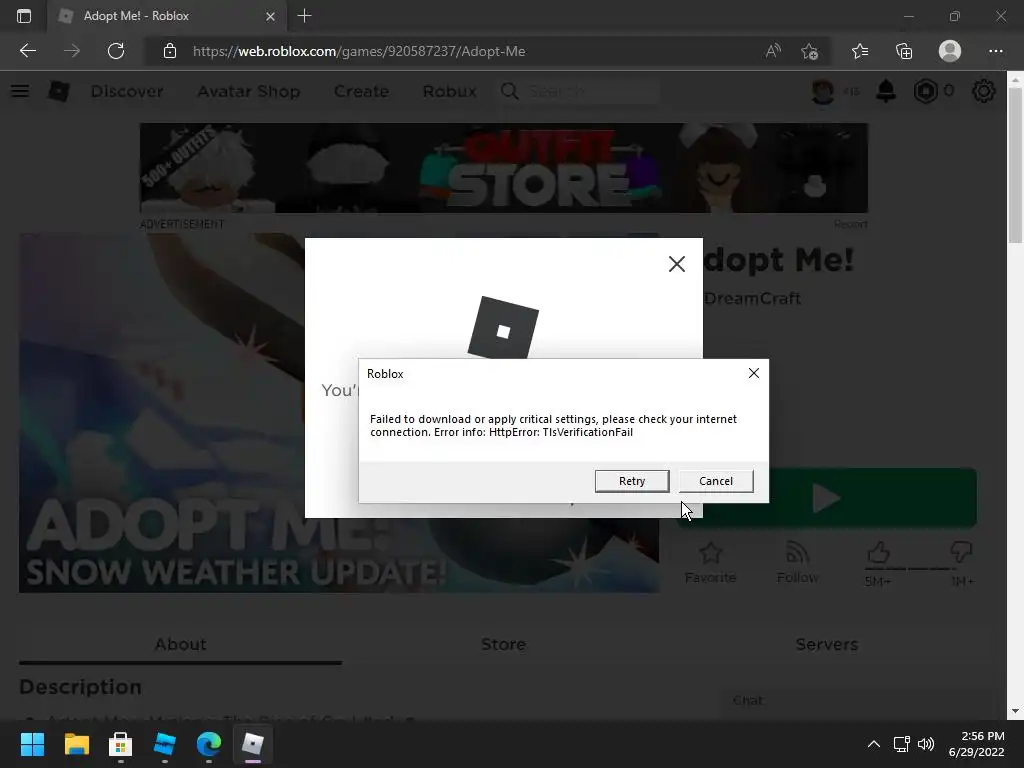Go back to the previous browser page
1024x768 pixels.
click(27, 51)
